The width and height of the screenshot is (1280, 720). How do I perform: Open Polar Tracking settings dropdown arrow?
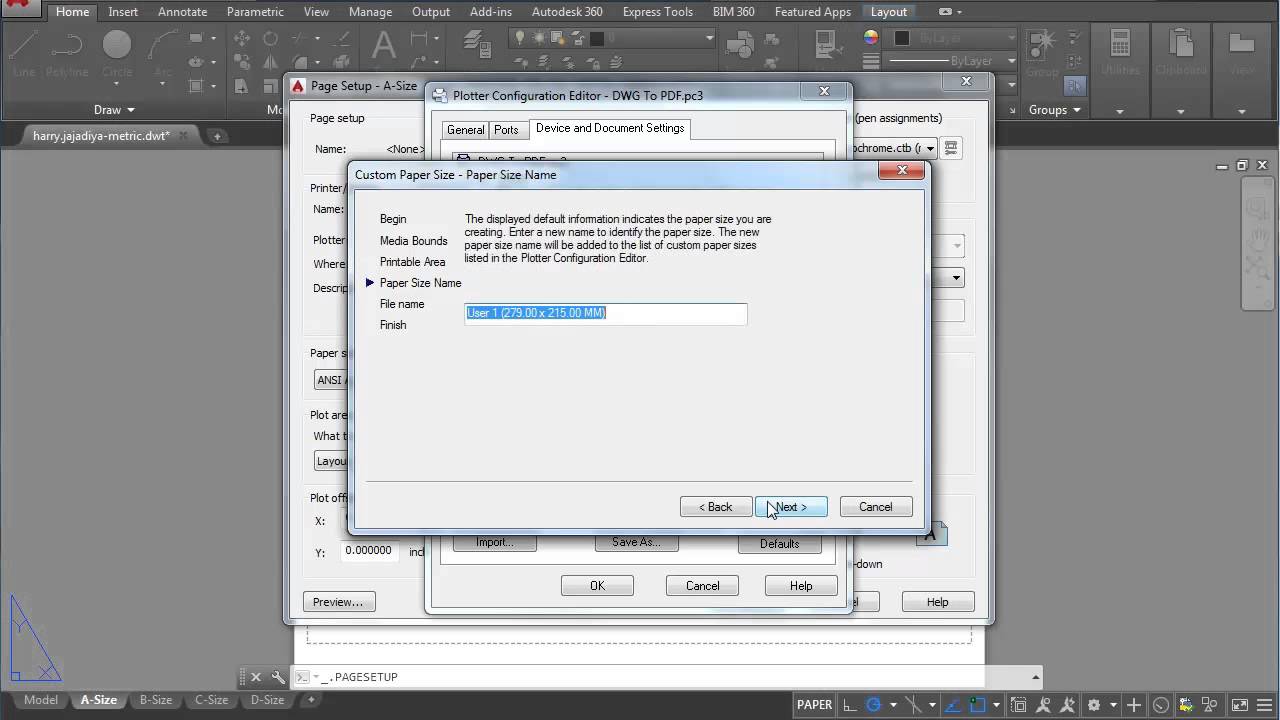892,705
